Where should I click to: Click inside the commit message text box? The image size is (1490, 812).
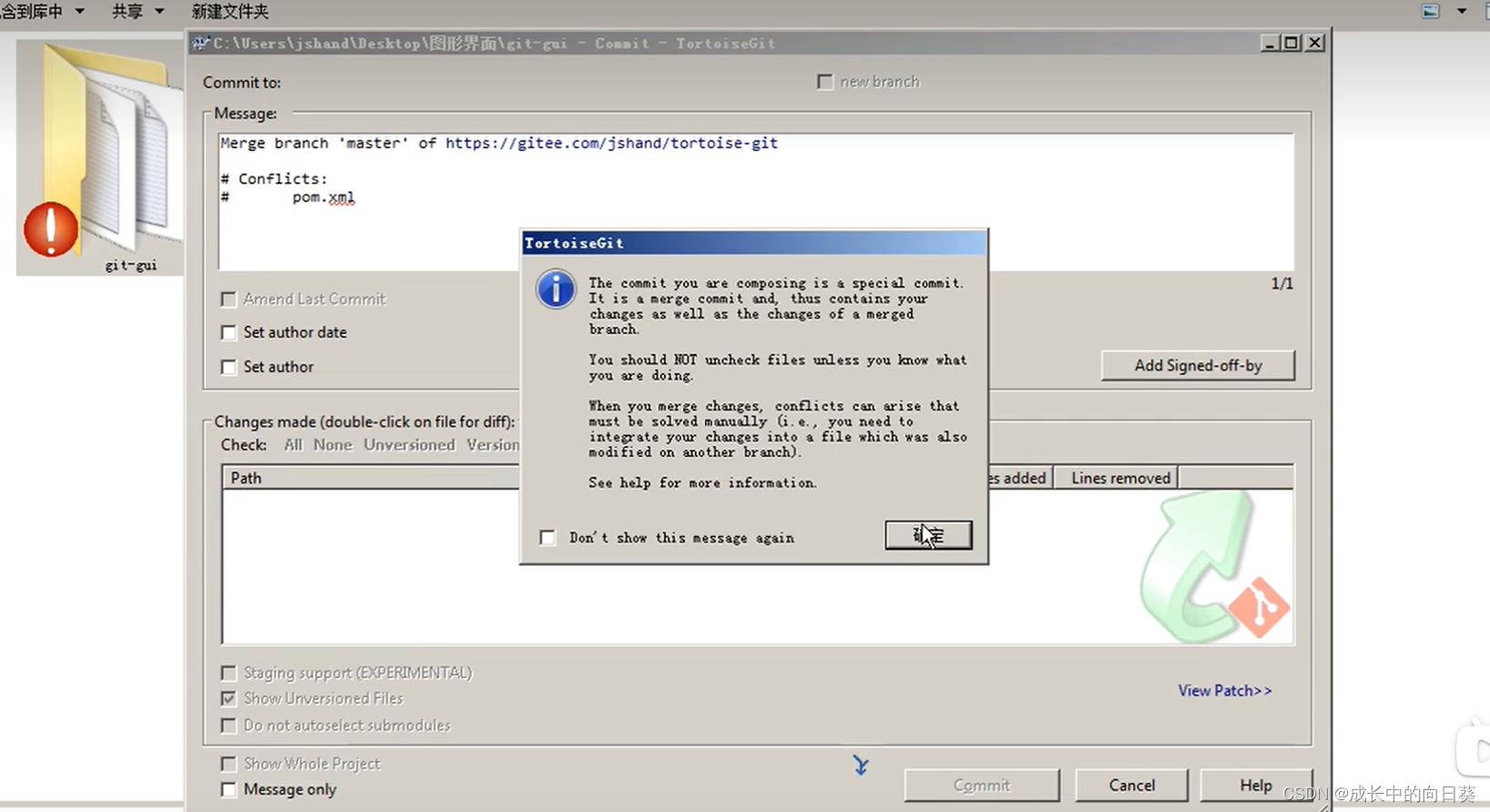tap(756, 201)
